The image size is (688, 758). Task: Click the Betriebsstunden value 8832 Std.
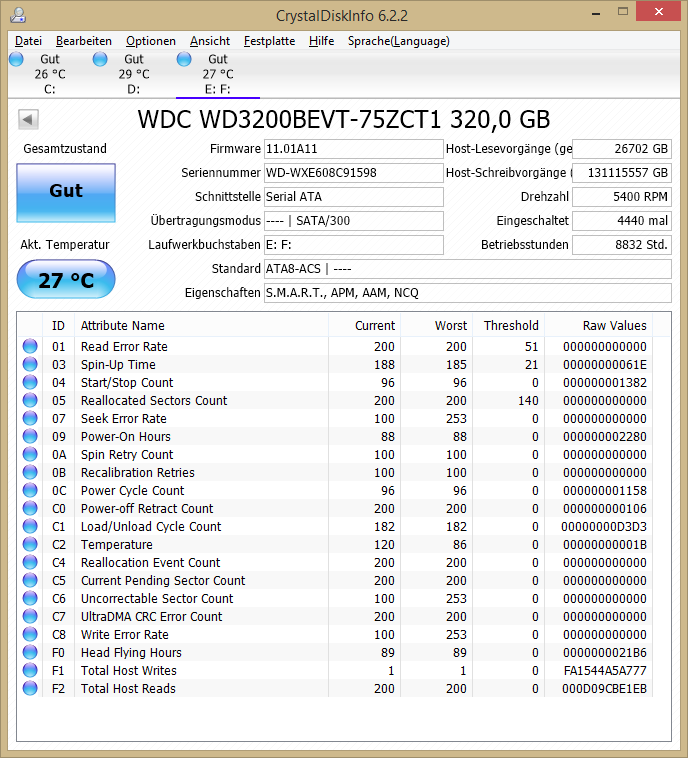[x=622, y=245]
